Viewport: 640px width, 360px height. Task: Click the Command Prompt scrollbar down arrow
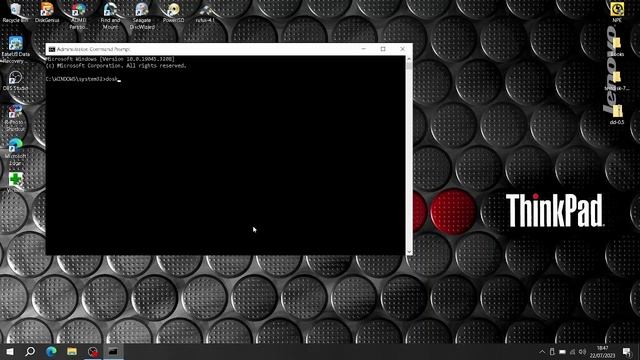click(x=409, y=252)
